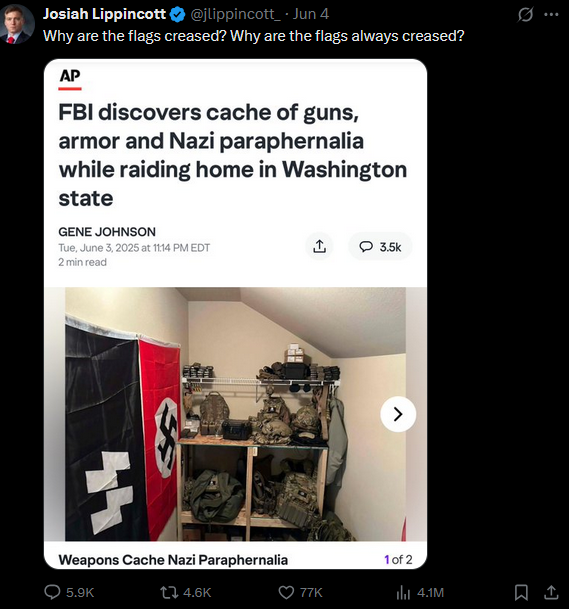This screenshot has width=569, height=609.
Task: Click the AP logo
Action: click(70, 78)
